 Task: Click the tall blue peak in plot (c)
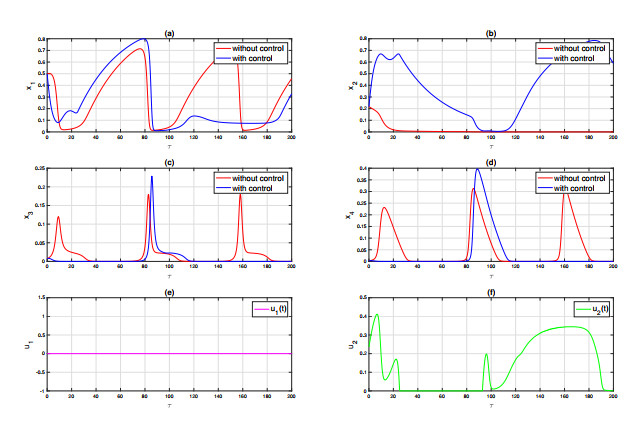(151, 178)
